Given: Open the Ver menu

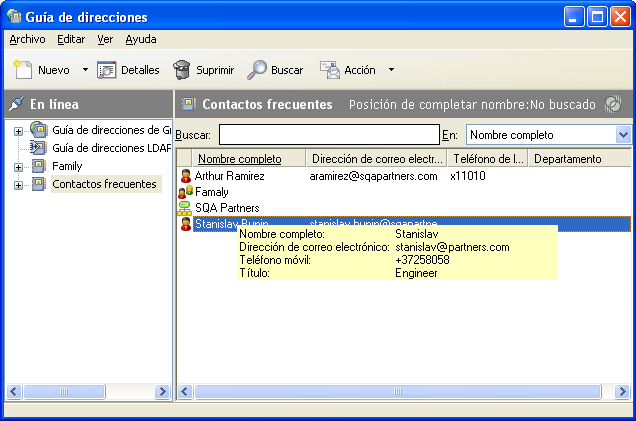Looking at the screenshot, I should coord(105,39).
